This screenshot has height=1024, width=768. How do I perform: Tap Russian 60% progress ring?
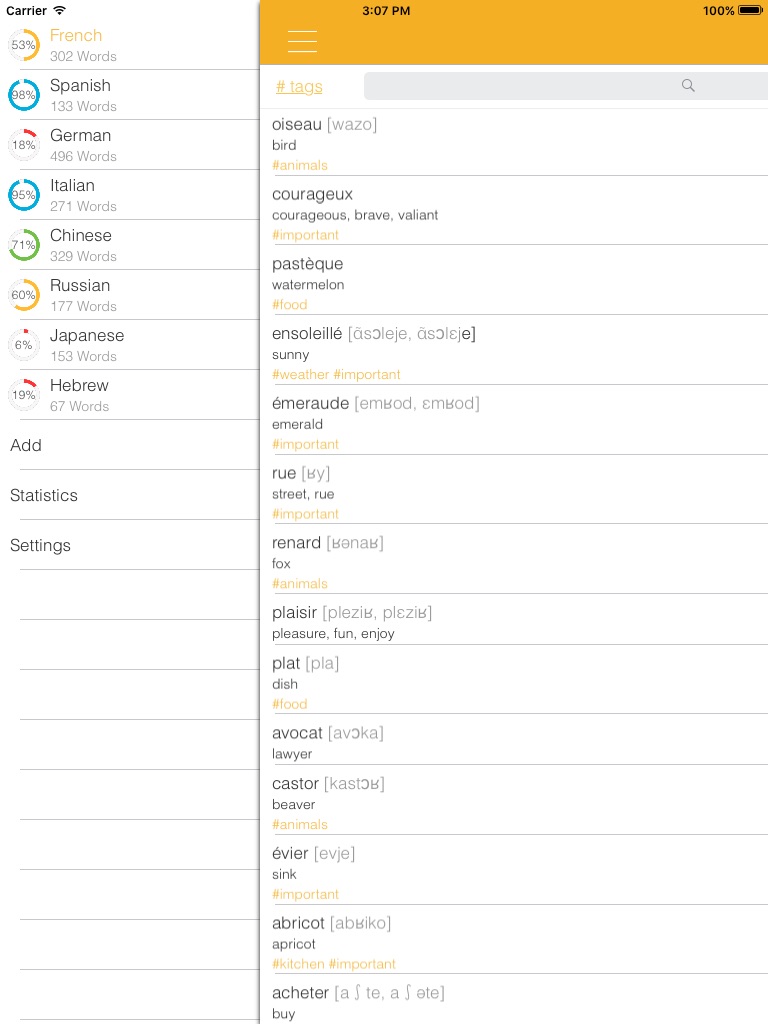tap(24, 295)
